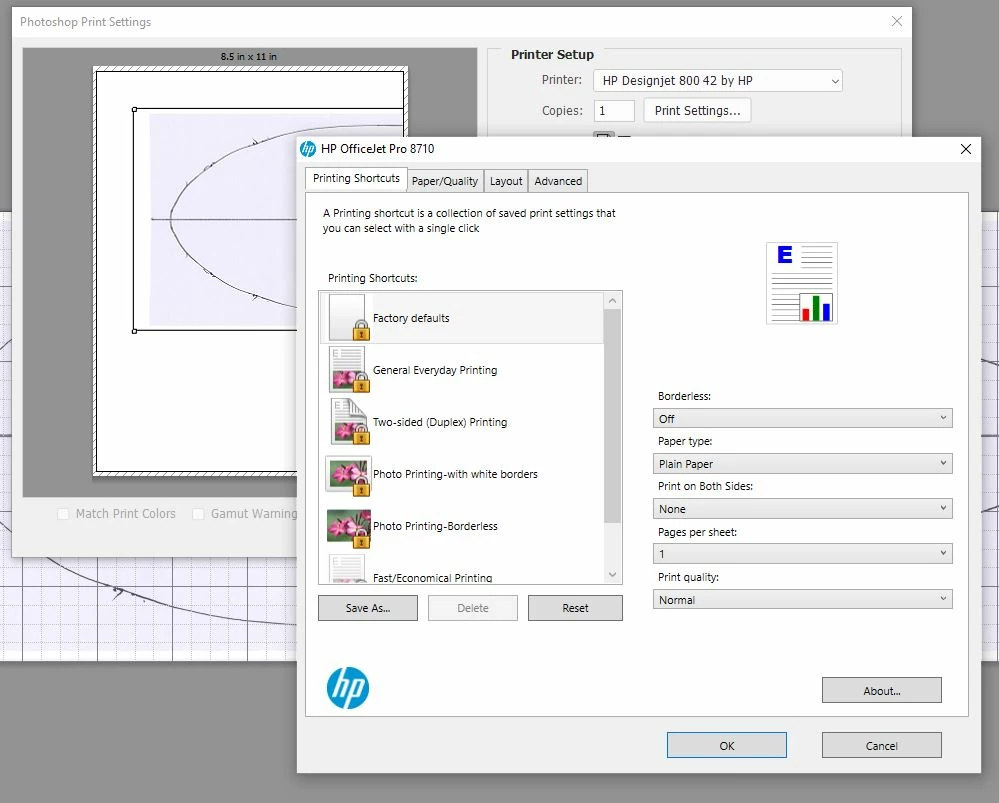This screenshot has height=803, width=999.
Task: Switch to the Paper/Quality tab
Action: pyautogui.click(x=445, y=181)
